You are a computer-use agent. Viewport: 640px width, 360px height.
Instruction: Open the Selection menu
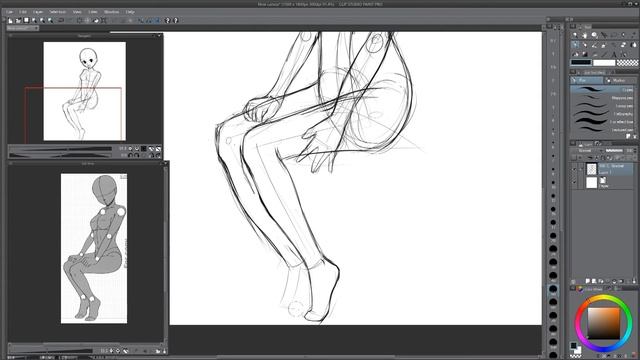coord(58,12)
